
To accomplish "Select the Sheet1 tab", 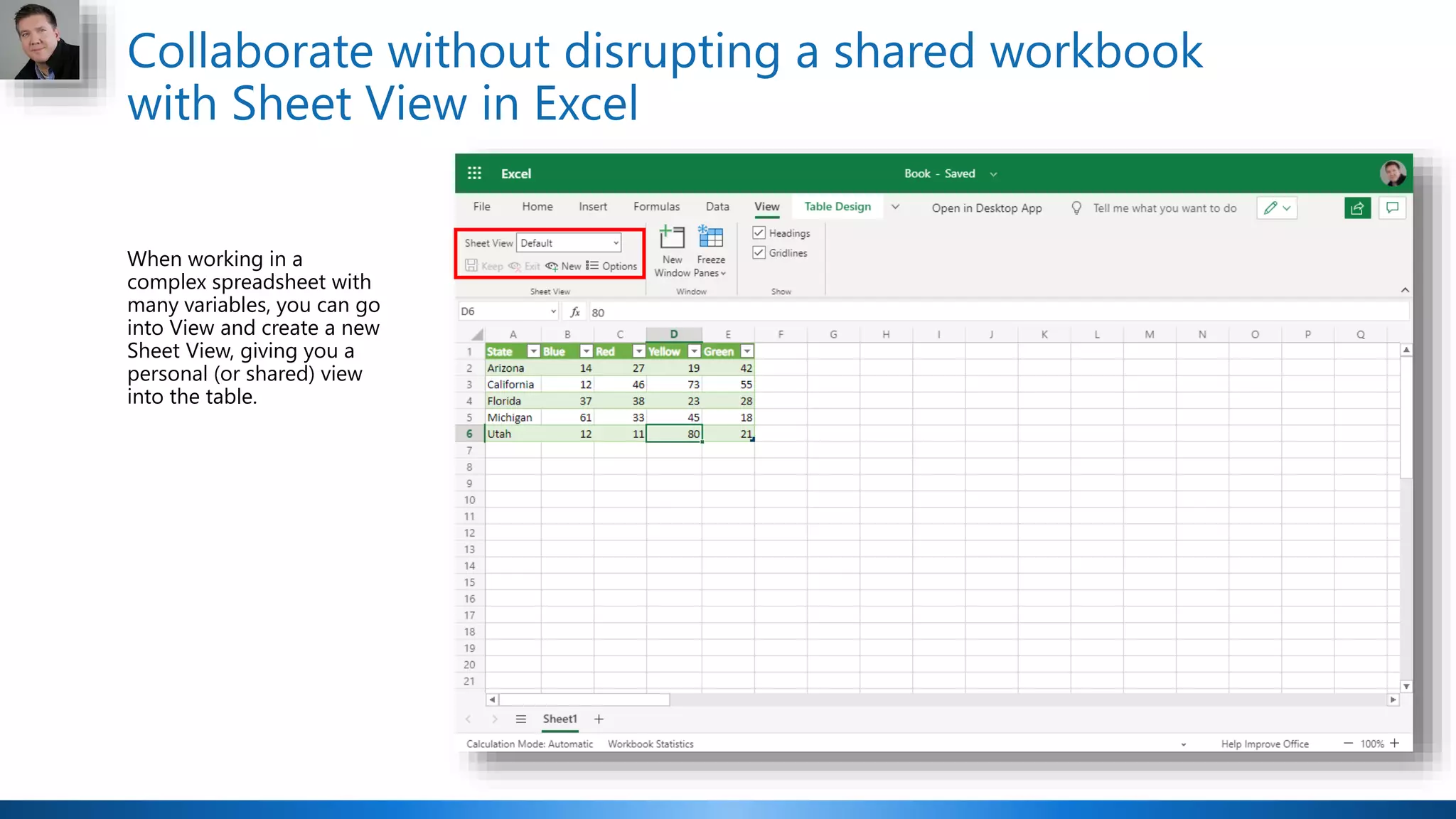I will [x=560, y=719].
